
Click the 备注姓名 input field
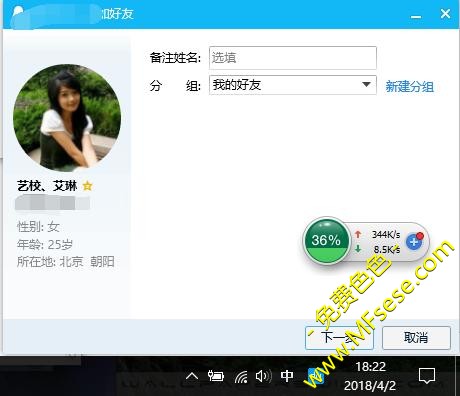[293, 58]
